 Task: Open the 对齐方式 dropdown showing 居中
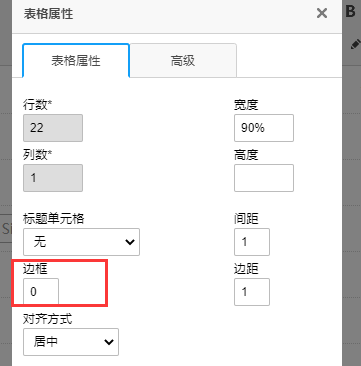click(x=71, y=342)
